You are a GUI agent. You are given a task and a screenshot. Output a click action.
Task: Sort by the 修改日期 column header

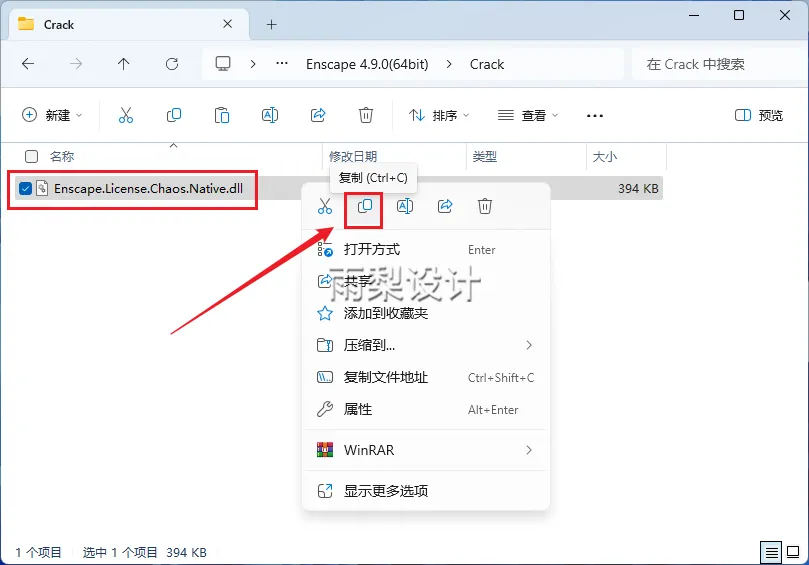click(353, 156)
